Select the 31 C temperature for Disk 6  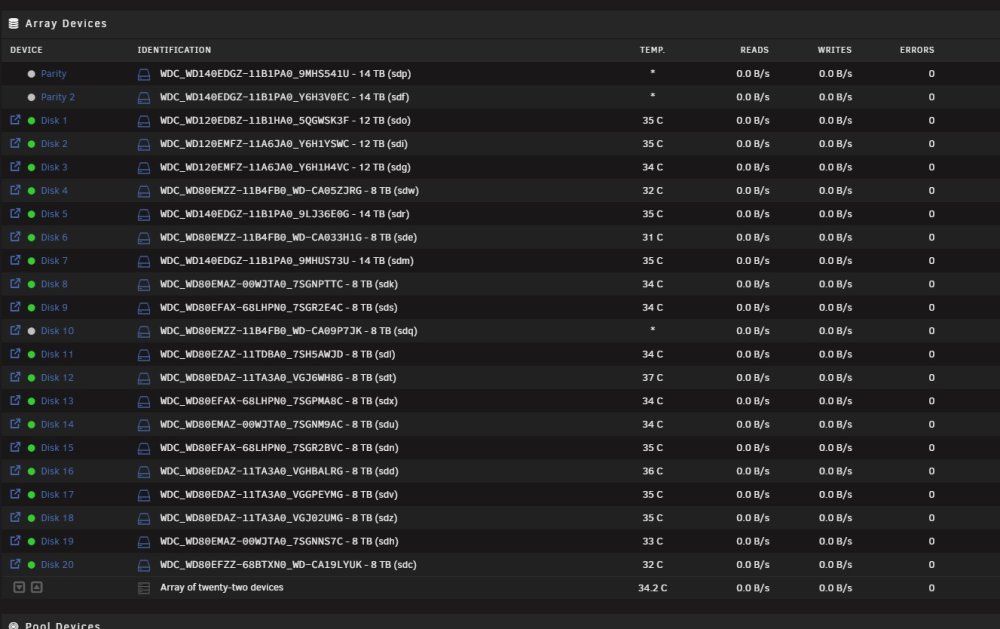click(652, 237)
